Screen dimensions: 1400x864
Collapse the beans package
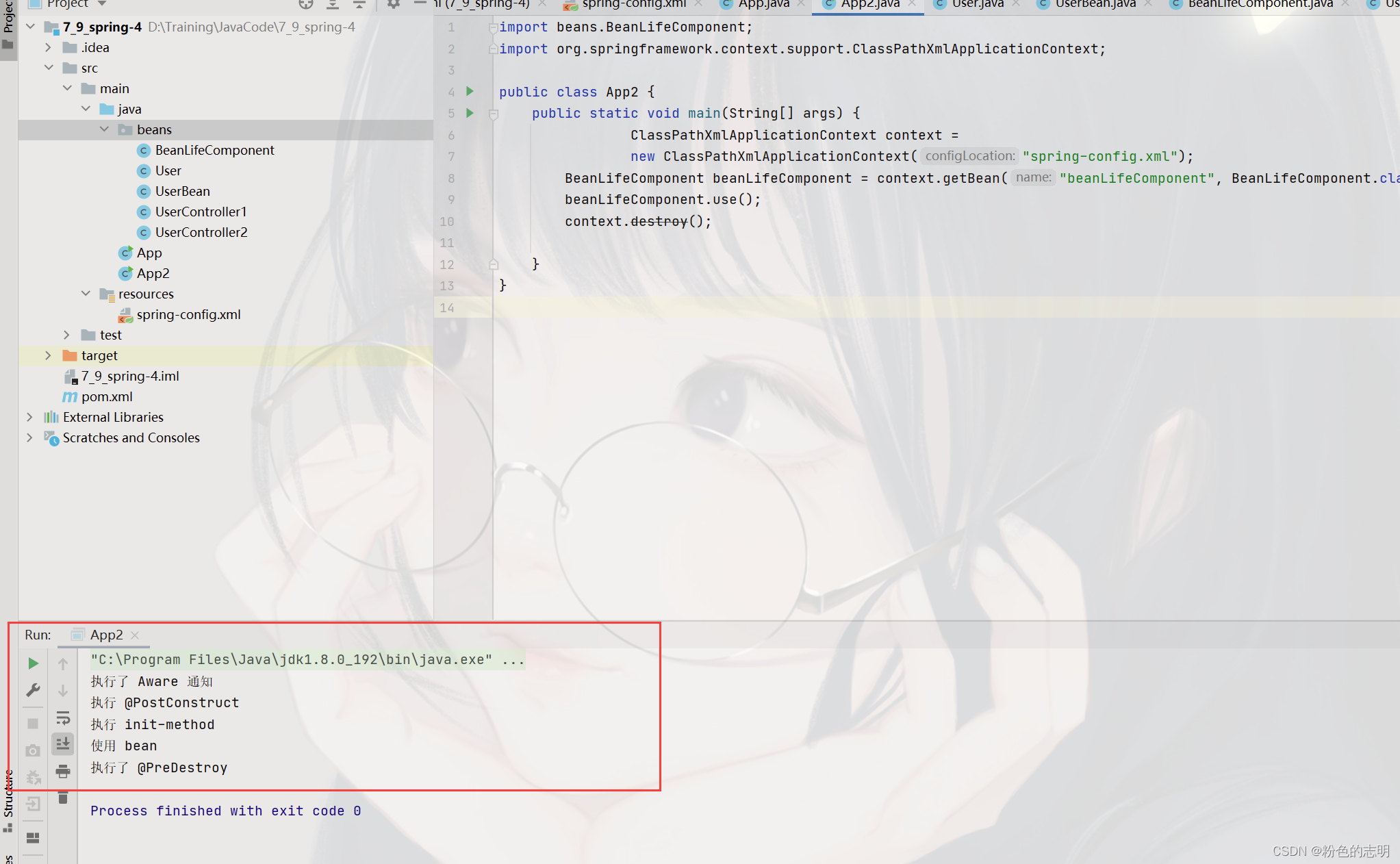pos(104,129)
